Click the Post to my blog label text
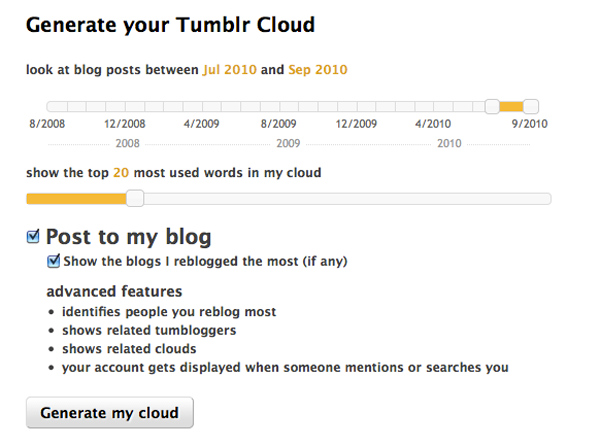Image resolution: width=600 pixels, height=447 pixels. pyautogui.click(x=129, y=237)
